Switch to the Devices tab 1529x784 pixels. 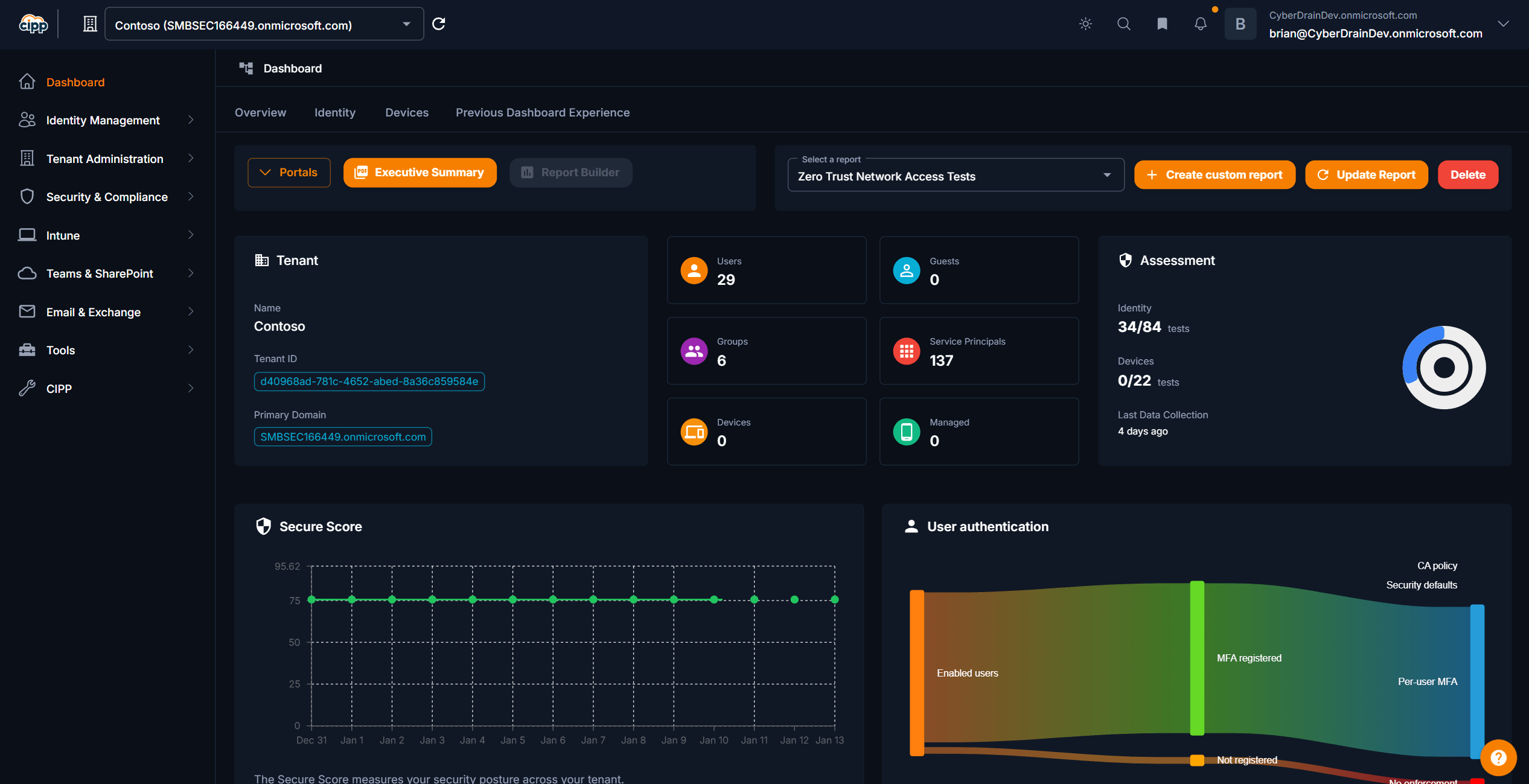pyautogui.click(x=407, y=112)
